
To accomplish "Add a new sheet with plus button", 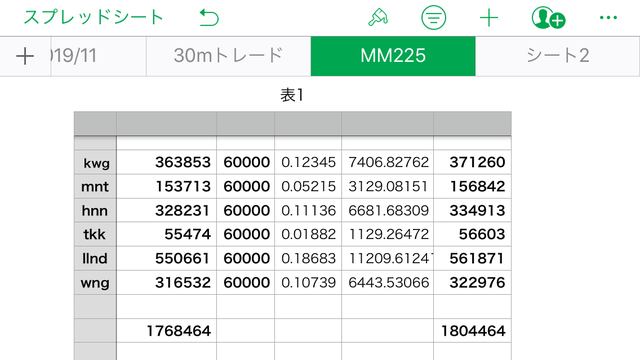I will point(25,56).
